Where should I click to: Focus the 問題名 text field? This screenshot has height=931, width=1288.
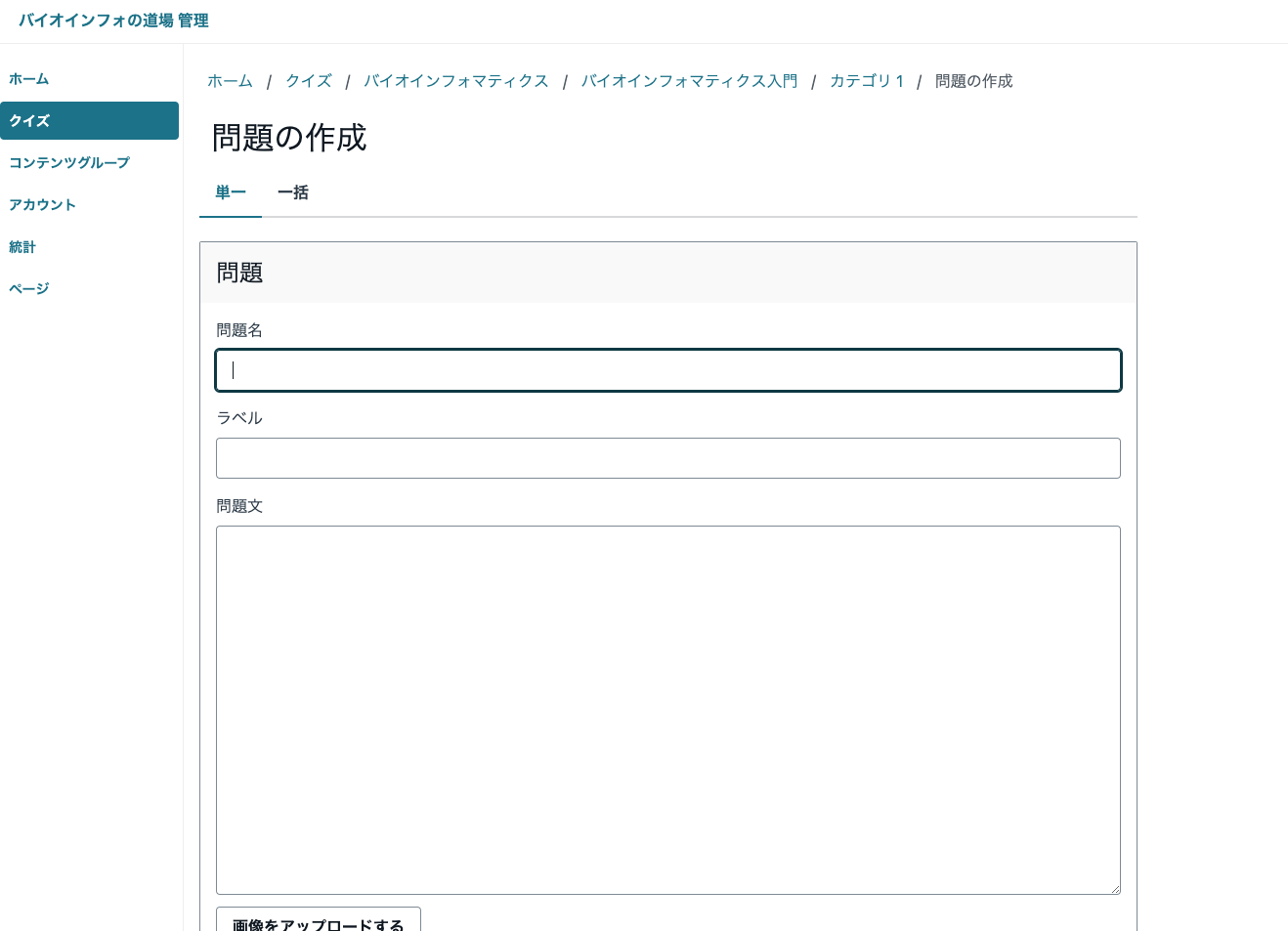pos(668,370)
